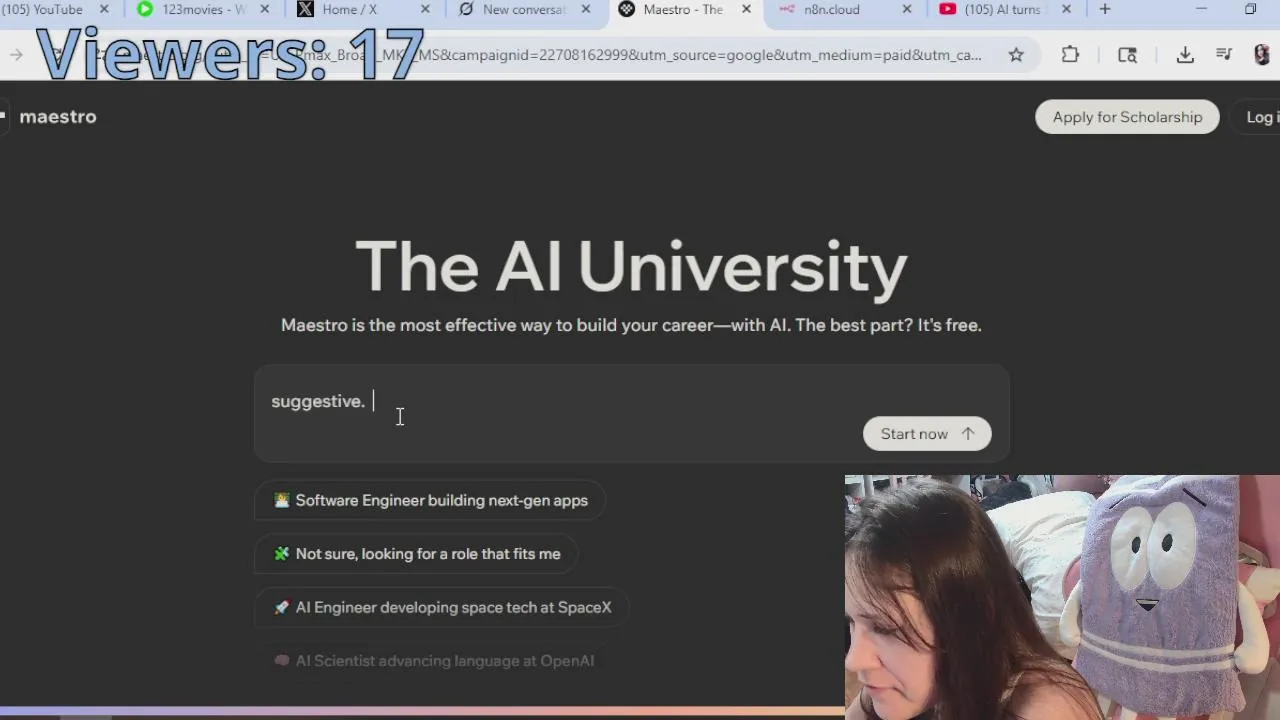Switch to the YouTube (105) tab
The image size is (1280, 720).
click(45, 10)
